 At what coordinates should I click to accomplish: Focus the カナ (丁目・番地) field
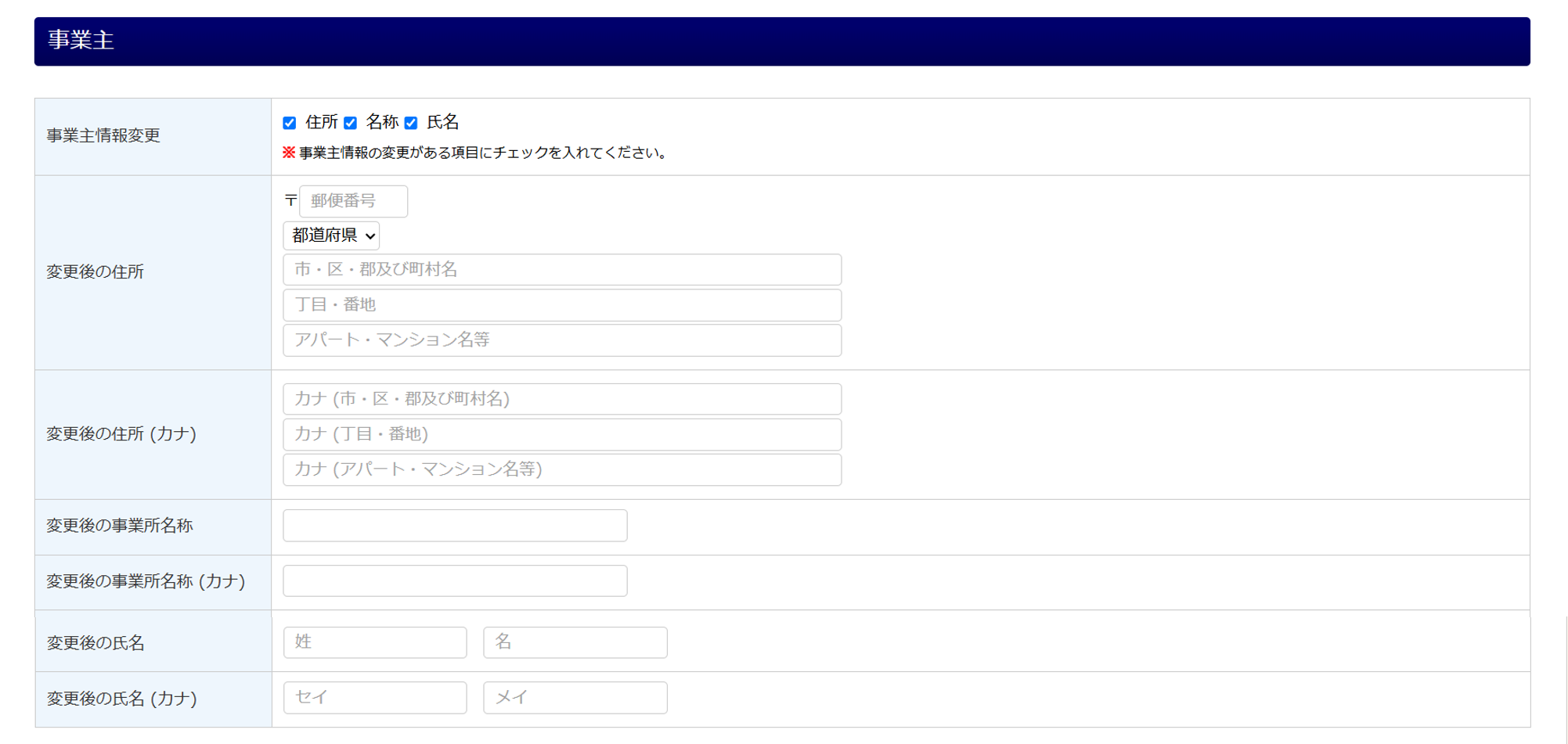[562, 434]
